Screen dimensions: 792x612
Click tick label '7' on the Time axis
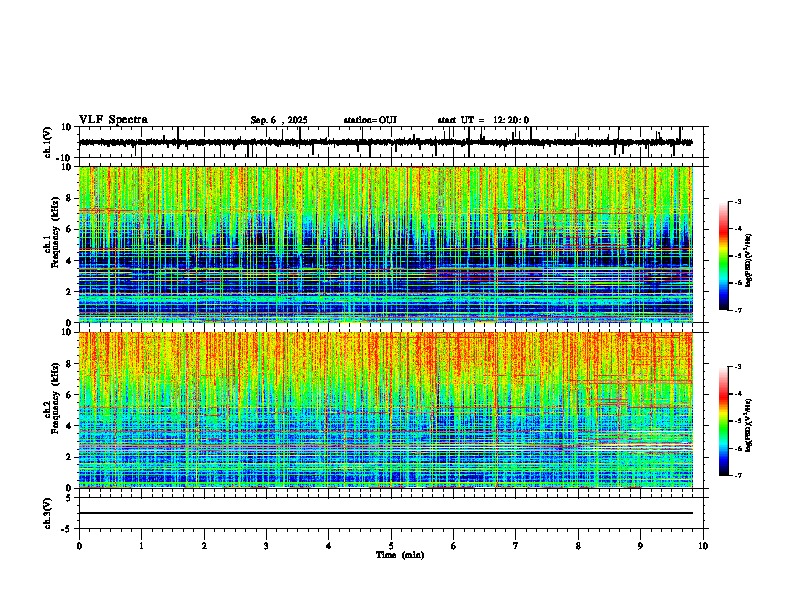pyautogui.click(x=516, y=546)
